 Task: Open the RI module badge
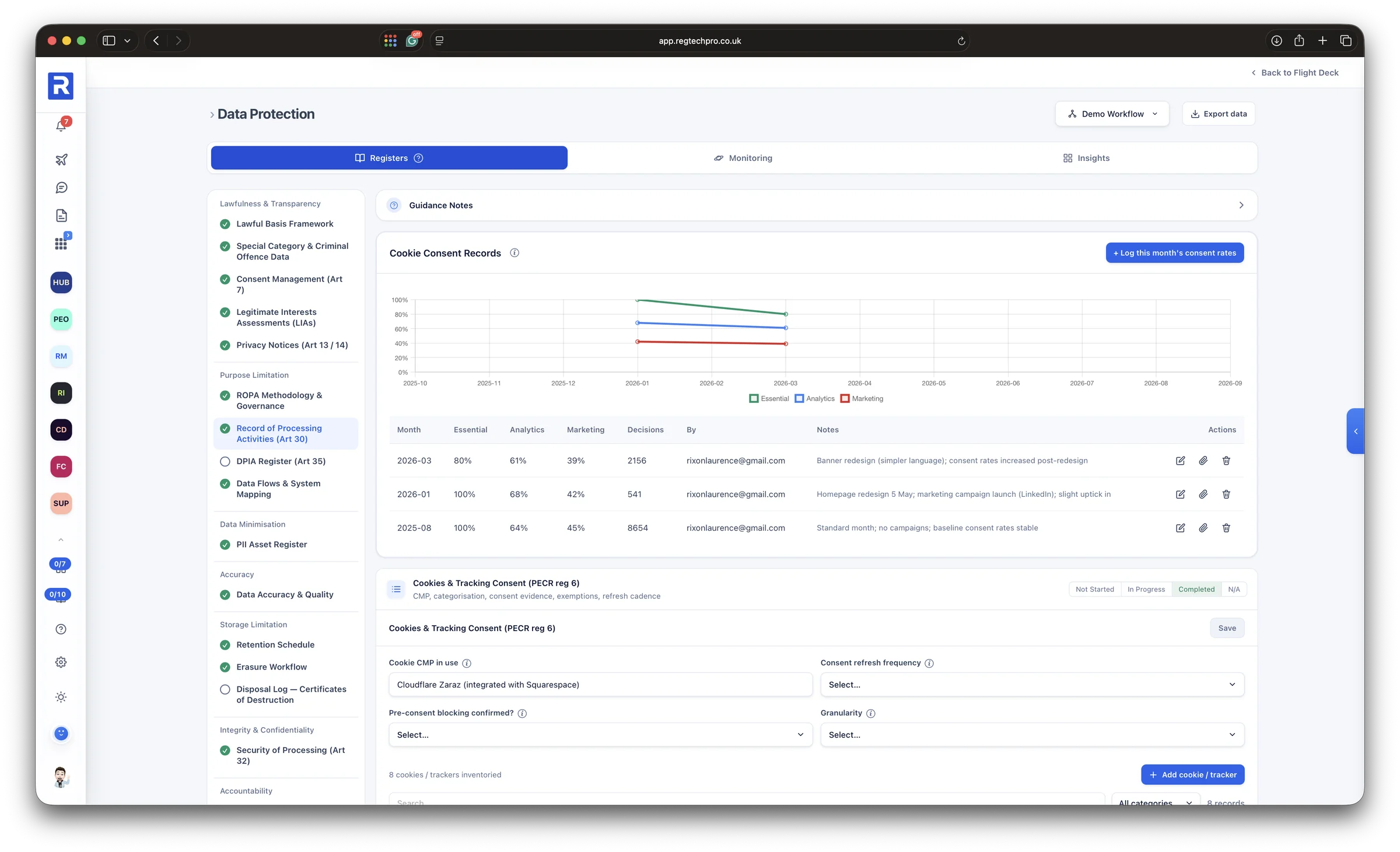click(61, 393)
